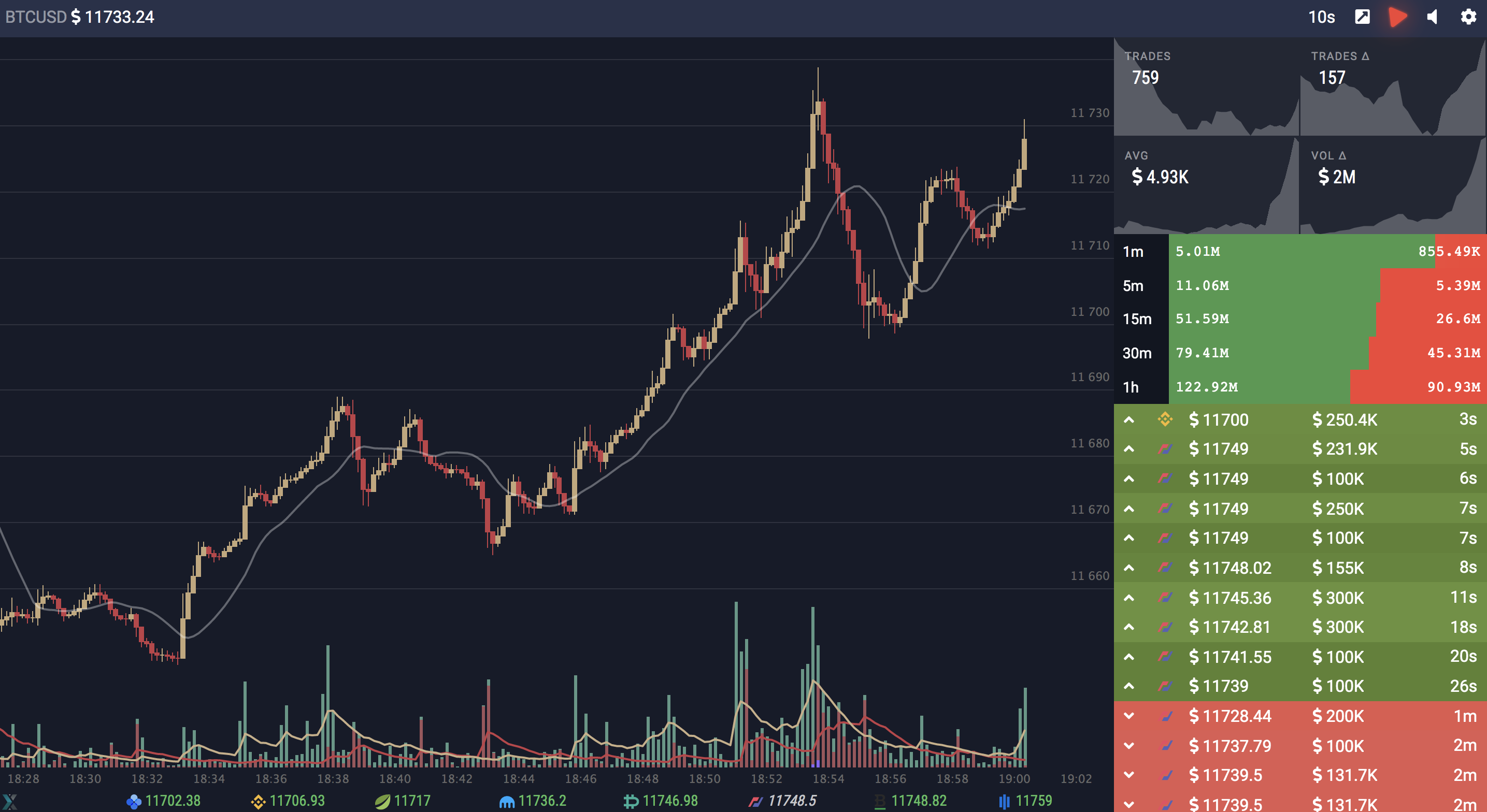Click the red 855.49K sell volume bar

click(1461, 252)
